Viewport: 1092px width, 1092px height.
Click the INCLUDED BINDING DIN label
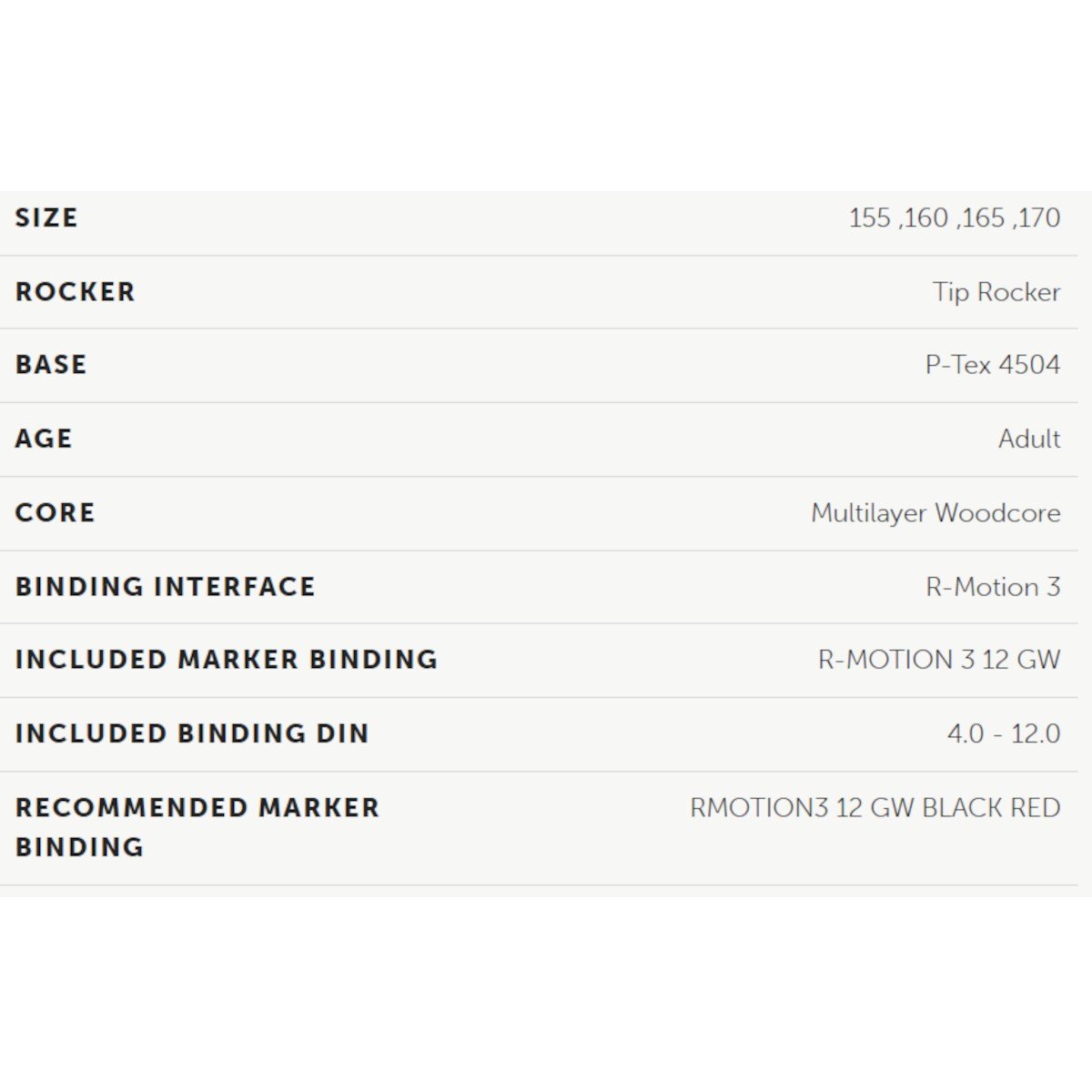click(x=192, y=733)
